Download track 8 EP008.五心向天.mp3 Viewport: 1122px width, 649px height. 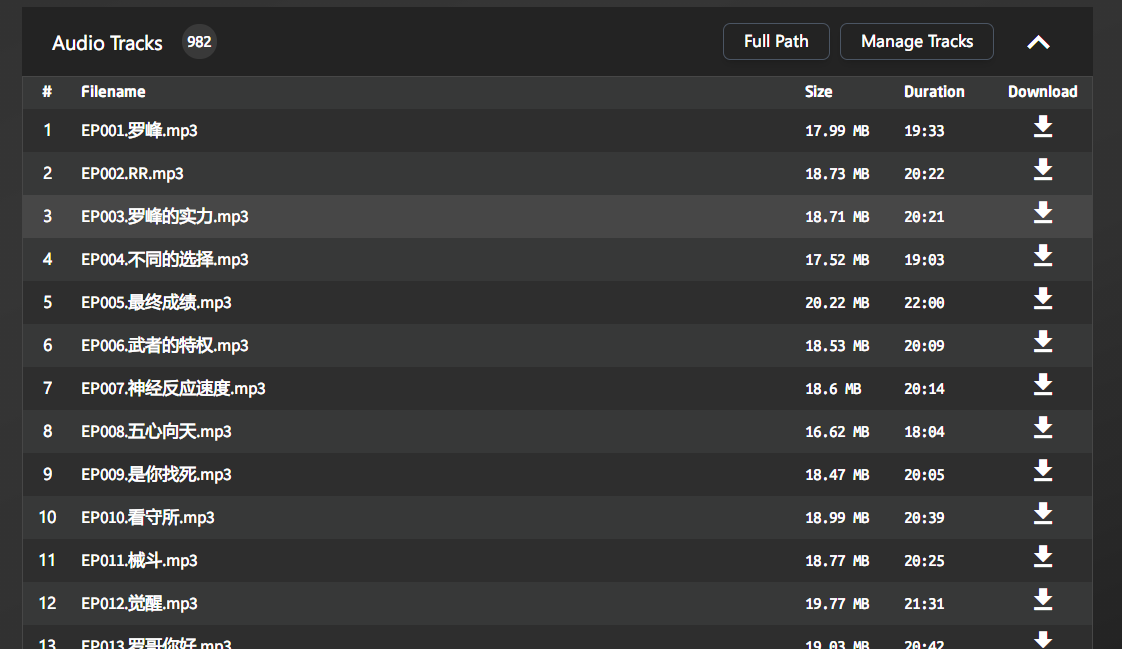[x=1043, y=427]
